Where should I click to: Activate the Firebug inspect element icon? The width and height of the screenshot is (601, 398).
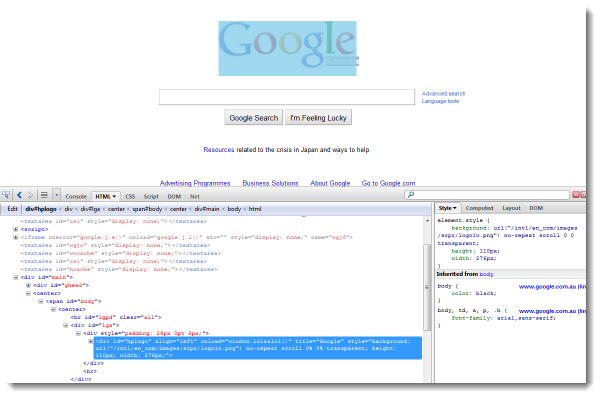tap(6, 195)
